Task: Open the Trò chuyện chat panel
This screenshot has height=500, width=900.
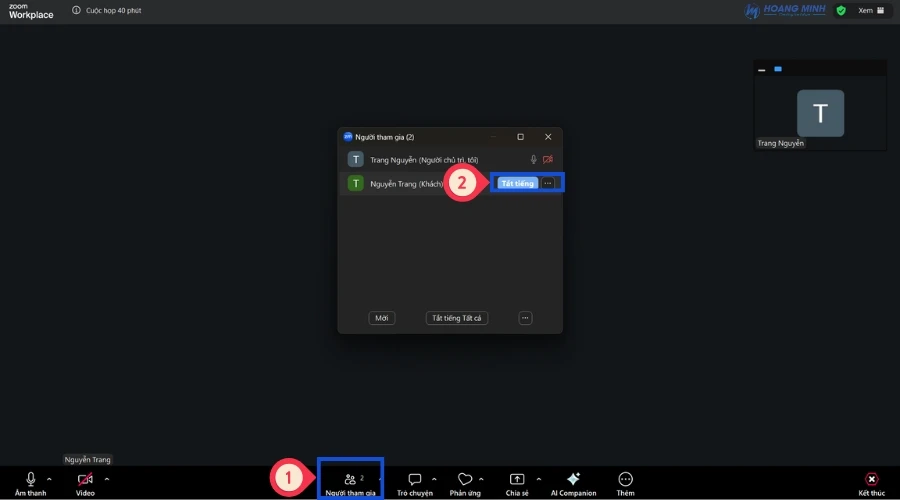Action: [414, 482]
